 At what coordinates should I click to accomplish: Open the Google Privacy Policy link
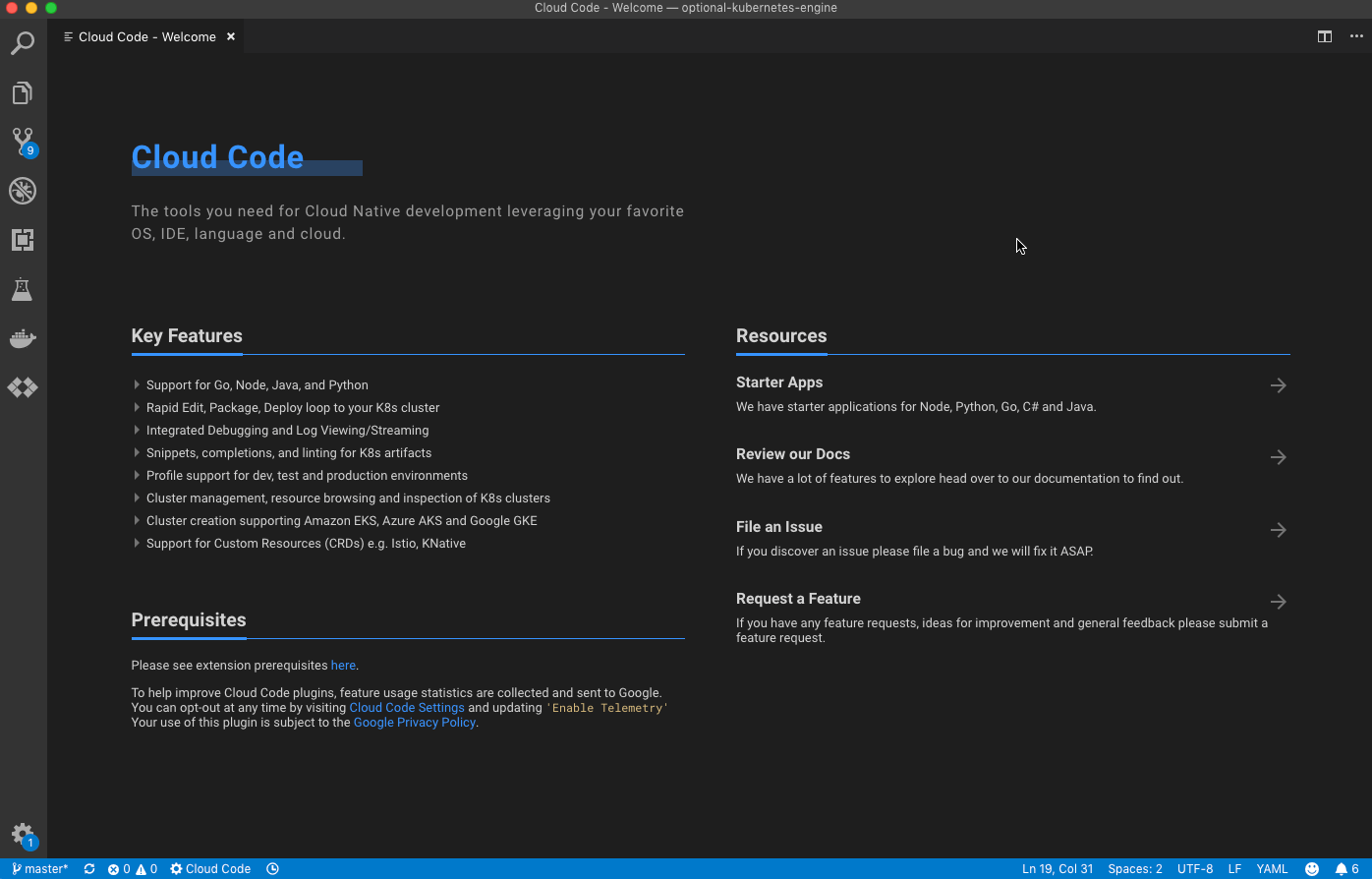pyautogui.click(x=415, y=723)
